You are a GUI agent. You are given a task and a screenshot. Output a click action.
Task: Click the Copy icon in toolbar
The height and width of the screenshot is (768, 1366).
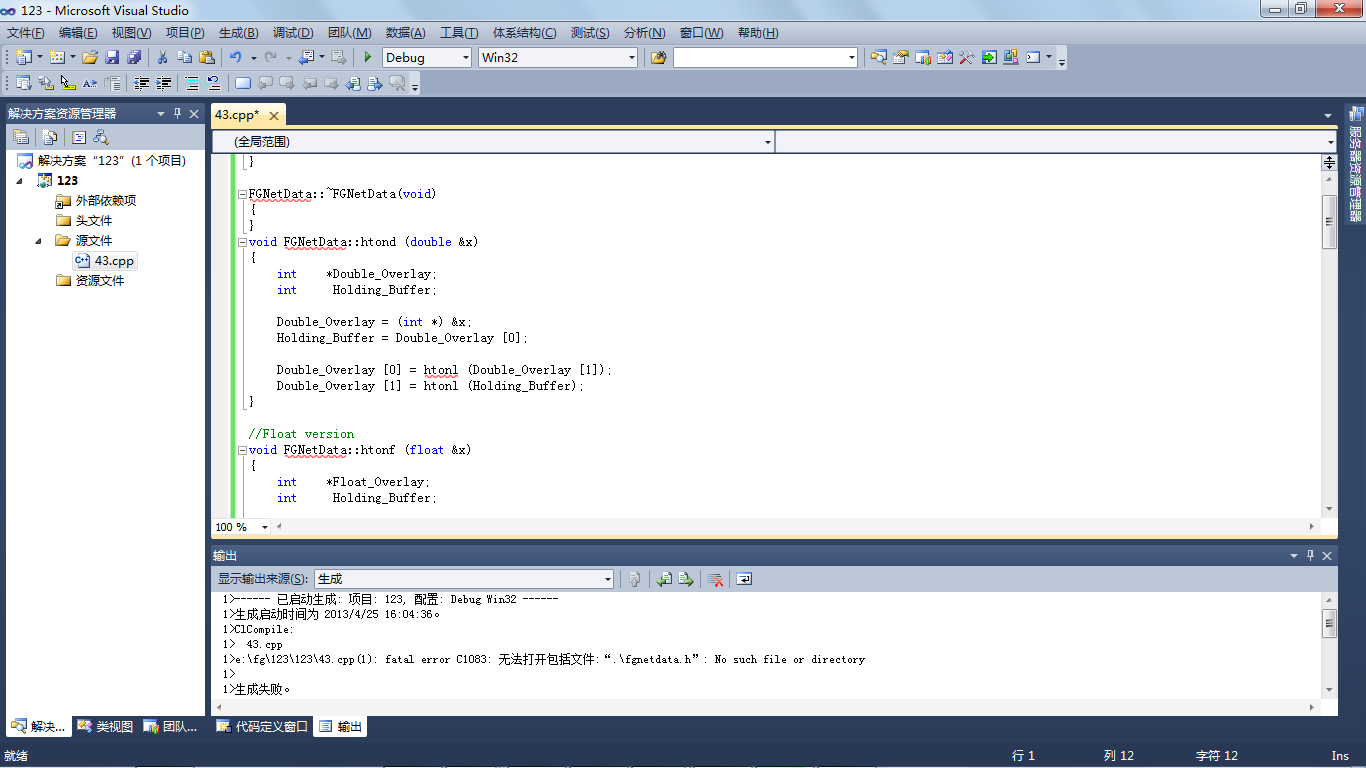(x=185, y=57)
